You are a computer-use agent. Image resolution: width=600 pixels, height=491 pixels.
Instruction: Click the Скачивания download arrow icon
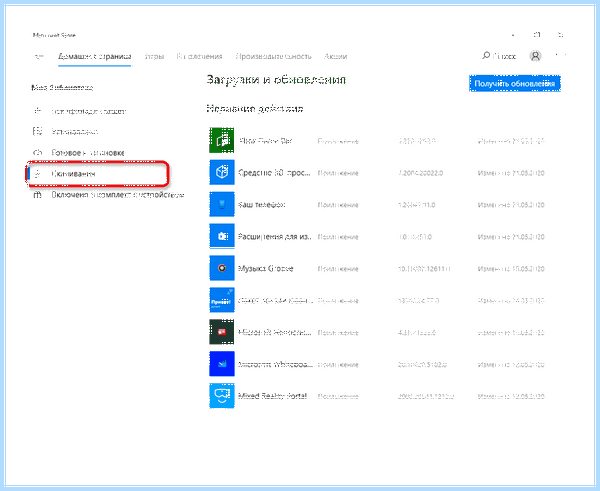pyautogui.click(x=37, y=174)
